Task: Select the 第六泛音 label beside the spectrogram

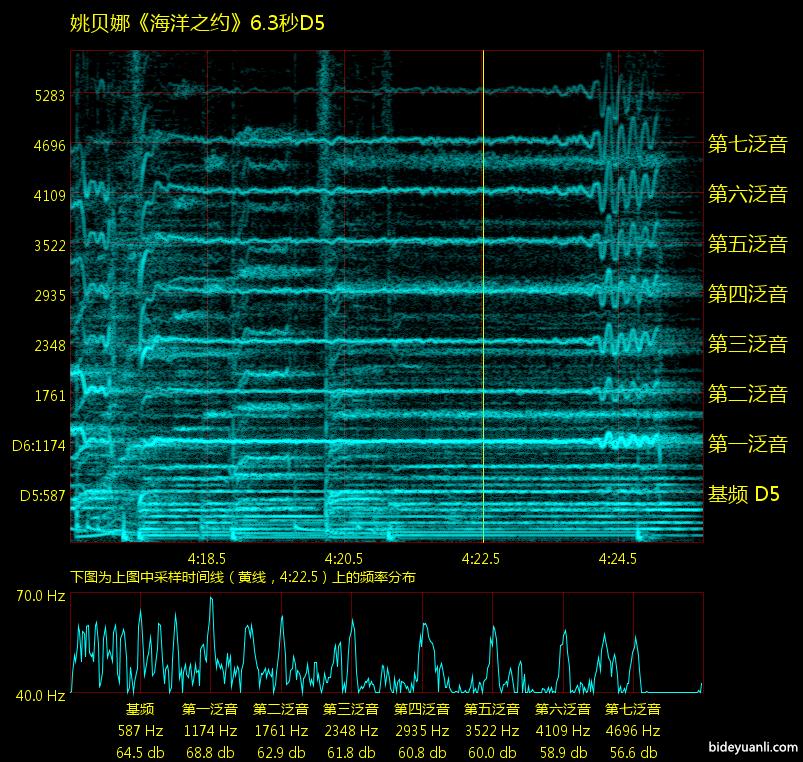Action: pyautogui.click(x=747, y=194)
